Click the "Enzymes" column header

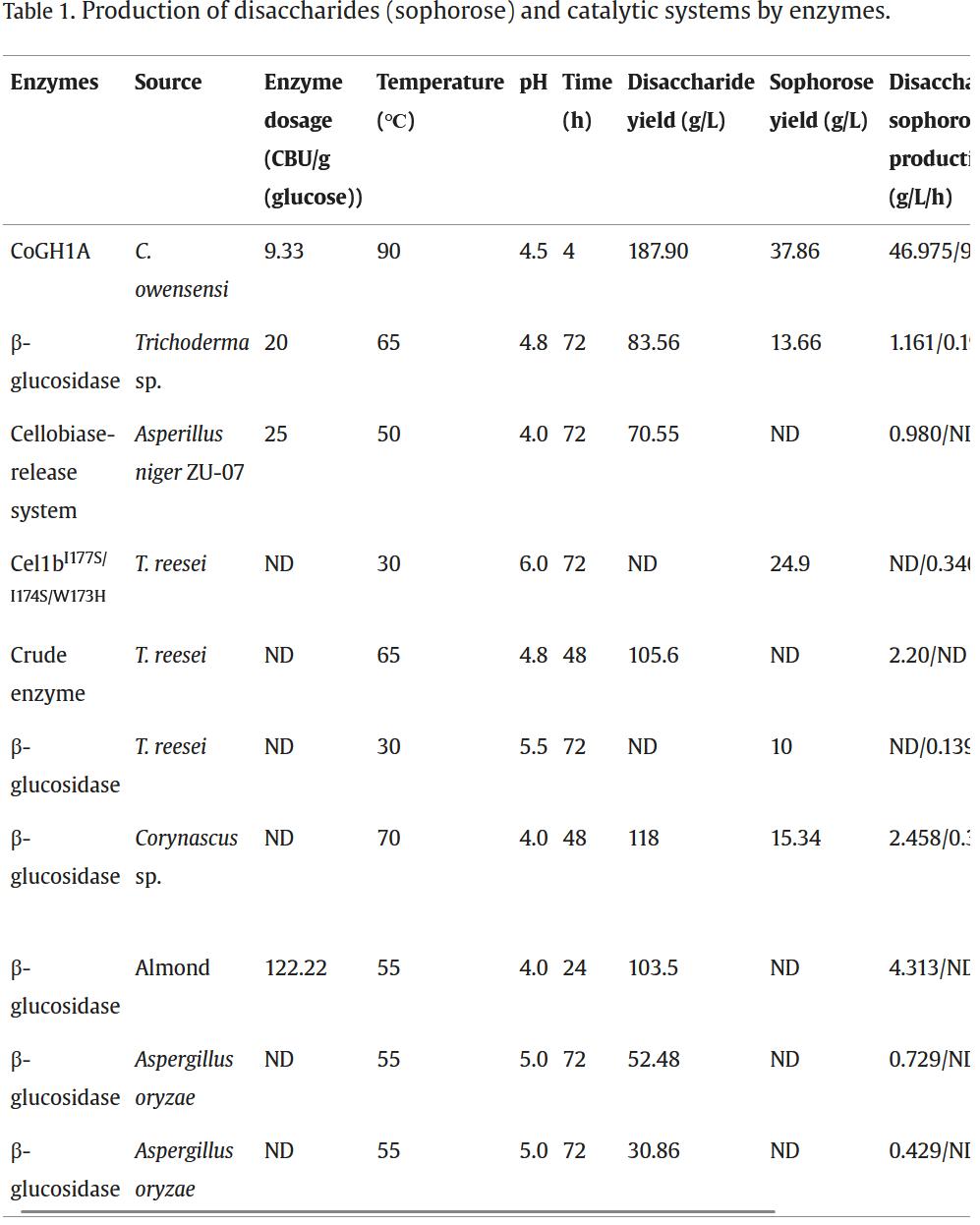coord(54,83)
